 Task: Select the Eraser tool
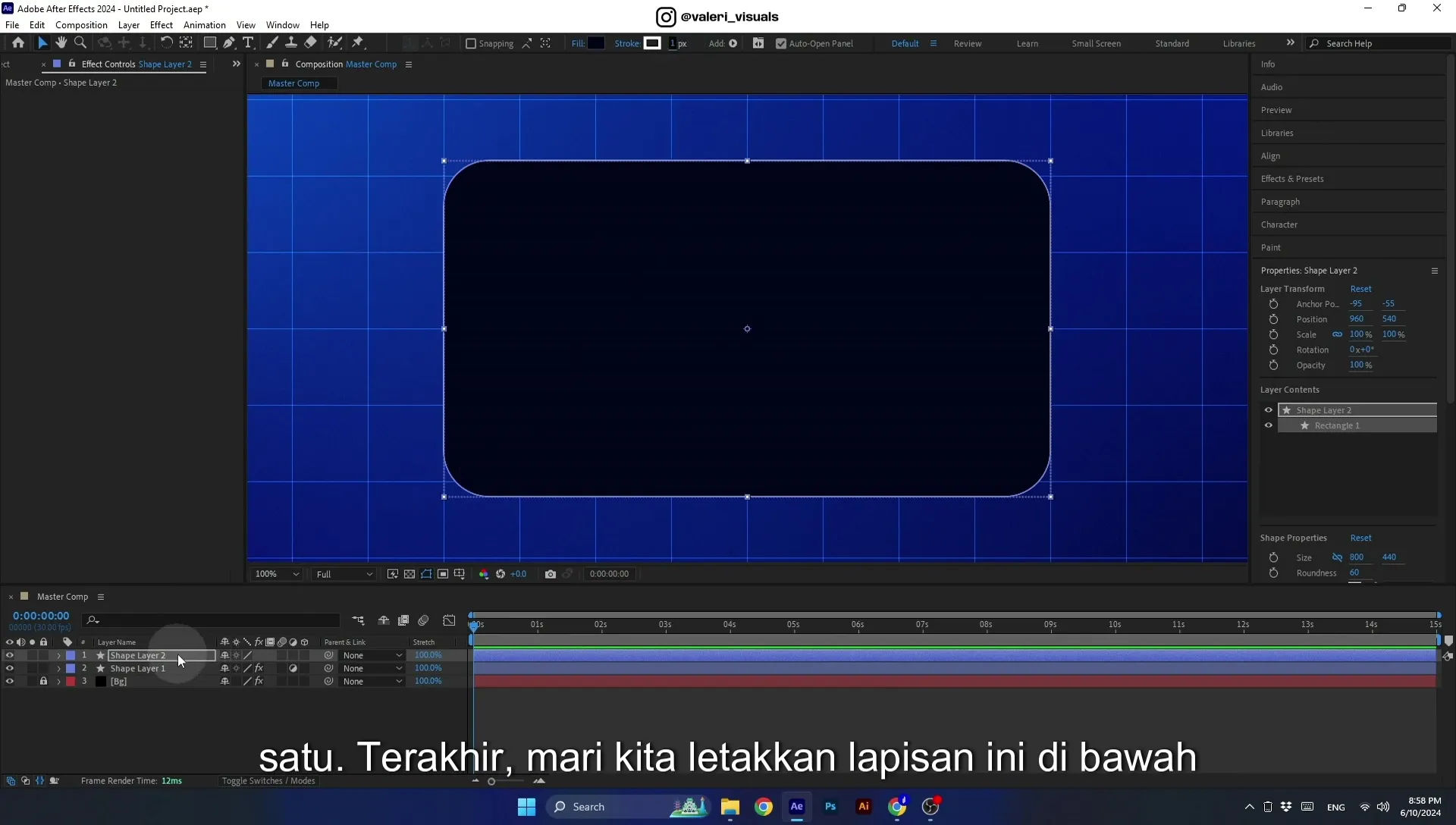tap(311, 43)
